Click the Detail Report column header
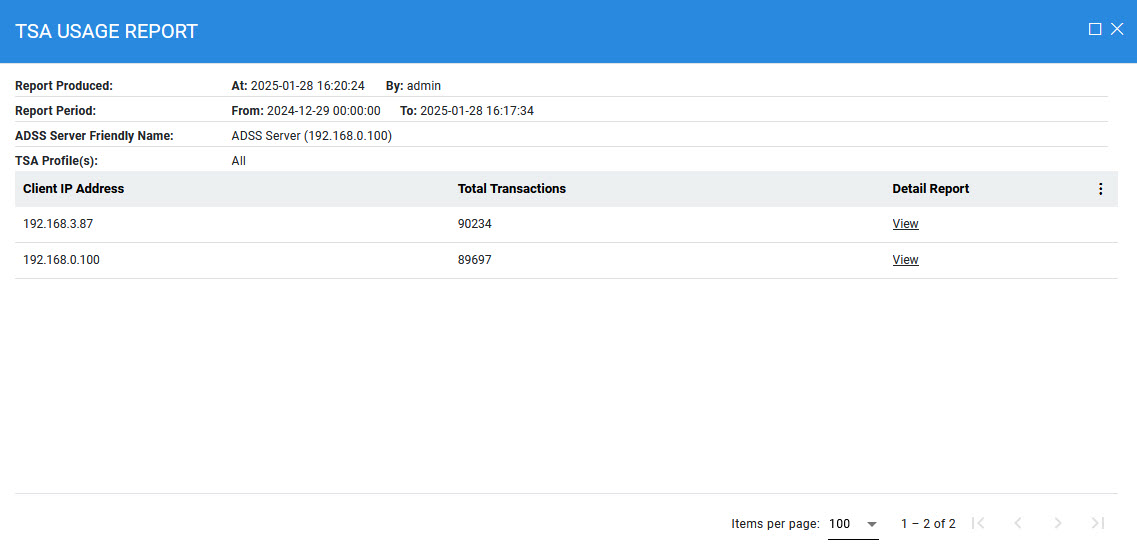The width and height of the screenshot is (1137, 547). click(930, 189)
